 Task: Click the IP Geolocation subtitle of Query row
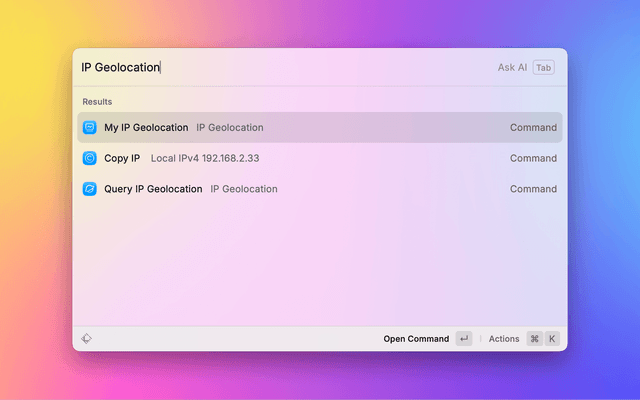[244, 189]
